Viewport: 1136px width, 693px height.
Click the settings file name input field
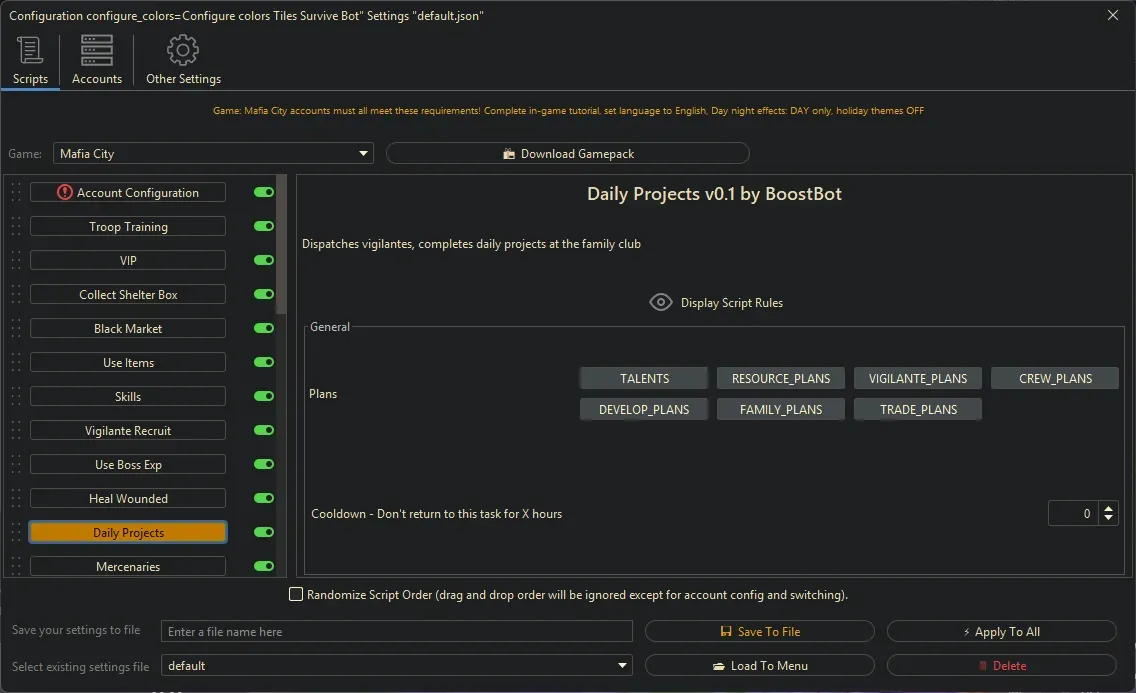(x=397, y=632)
